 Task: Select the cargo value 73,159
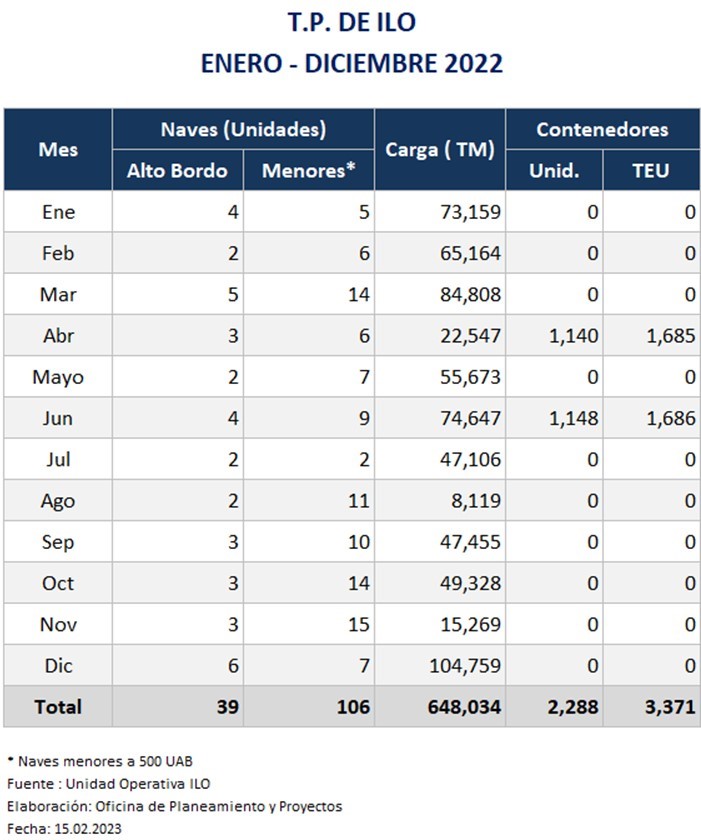coord(470,212)
